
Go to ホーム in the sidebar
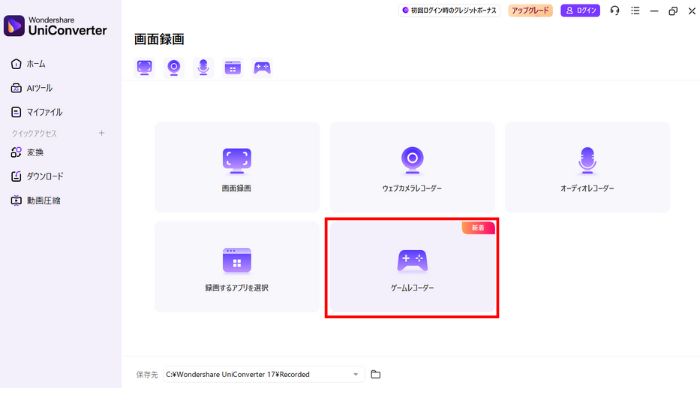coord(28,64)
